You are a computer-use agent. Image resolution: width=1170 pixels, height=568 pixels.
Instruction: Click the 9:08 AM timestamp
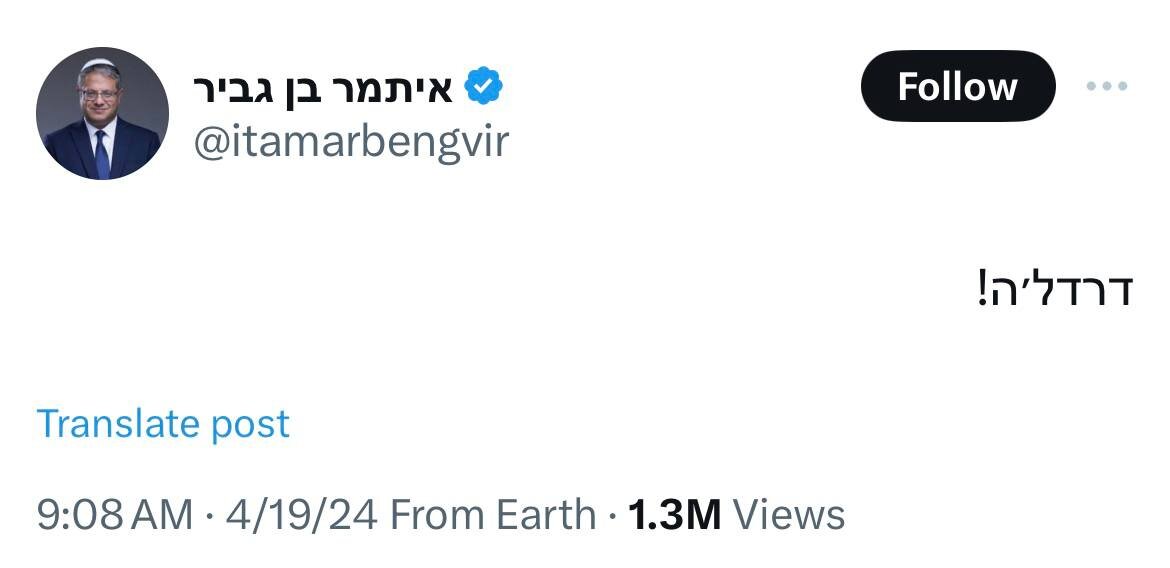tap(115, 515)
